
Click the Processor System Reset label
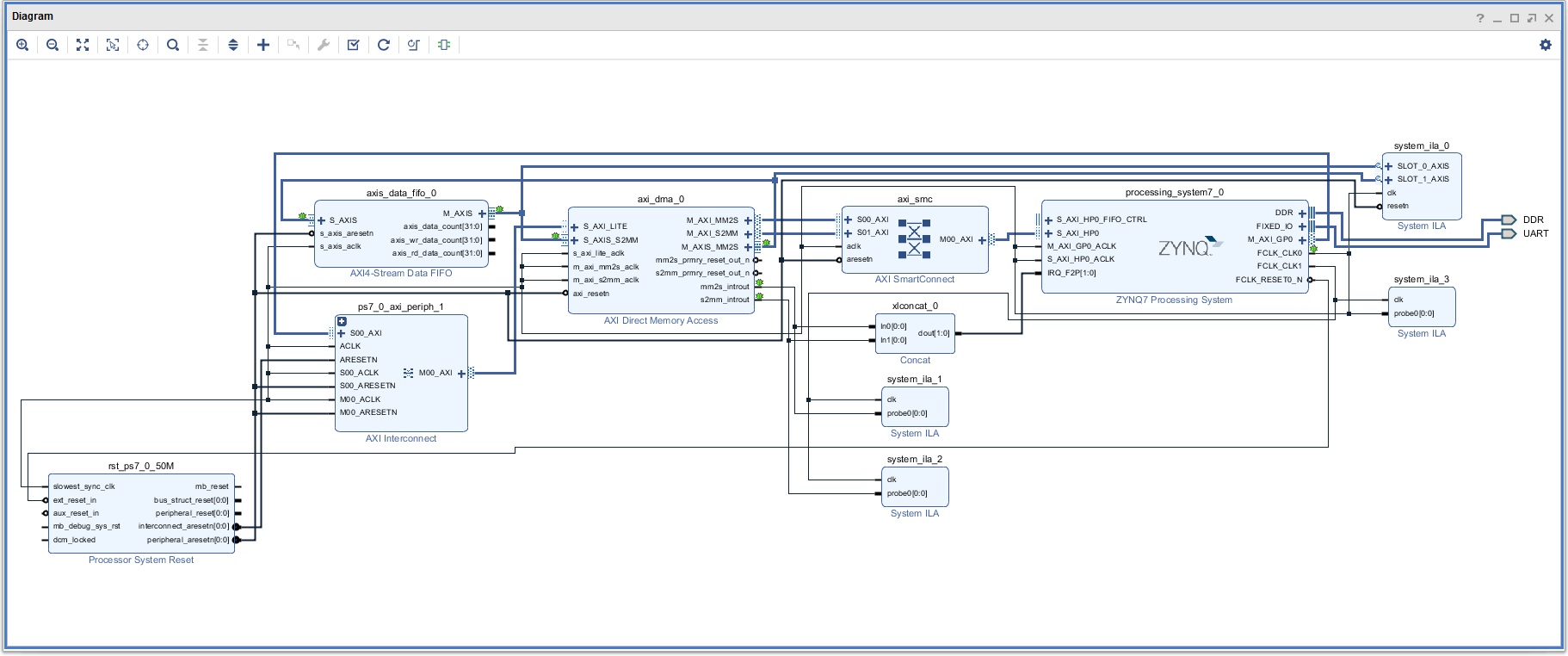(x=141, y=560)
